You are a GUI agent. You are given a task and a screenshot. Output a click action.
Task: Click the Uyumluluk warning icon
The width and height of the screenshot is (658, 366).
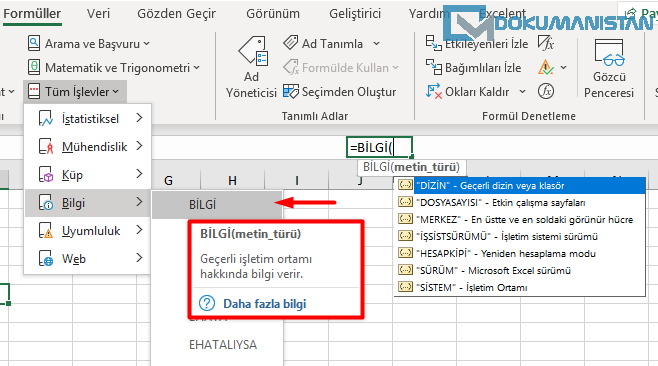coord(46,230)
